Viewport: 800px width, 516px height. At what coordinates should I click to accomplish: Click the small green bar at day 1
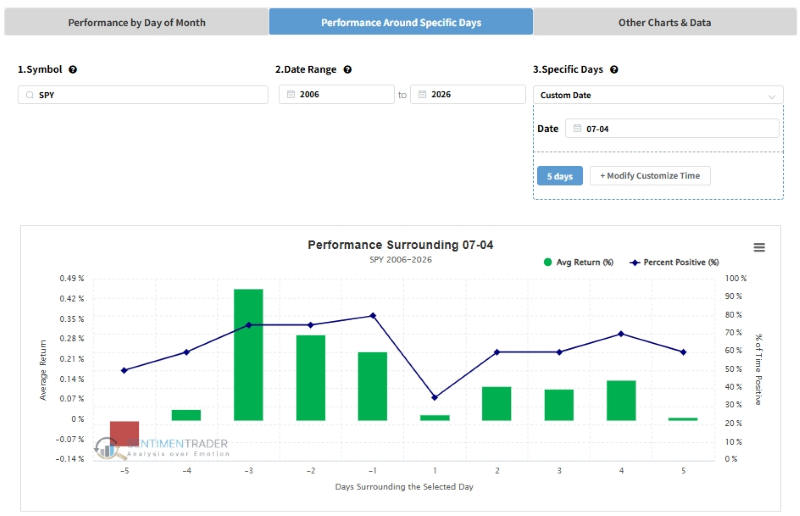click(x=435, y=418)
